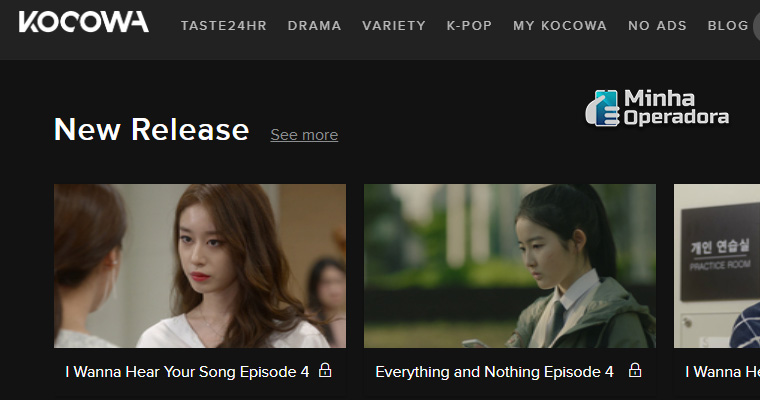Open I Wanna Hear Your Song Episode 4 thumbnail
The height and width of the screenshot is (400, 760).
[200, 266]
